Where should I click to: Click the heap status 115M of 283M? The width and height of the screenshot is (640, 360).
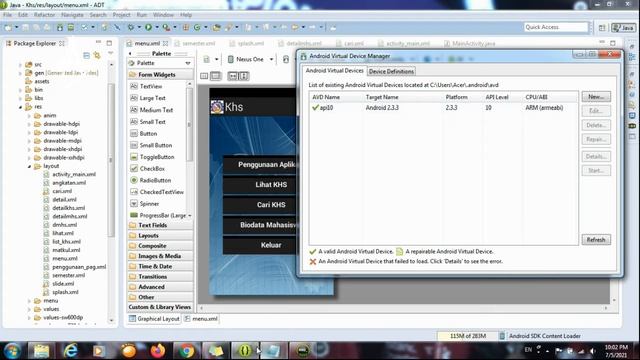[468, 336]
